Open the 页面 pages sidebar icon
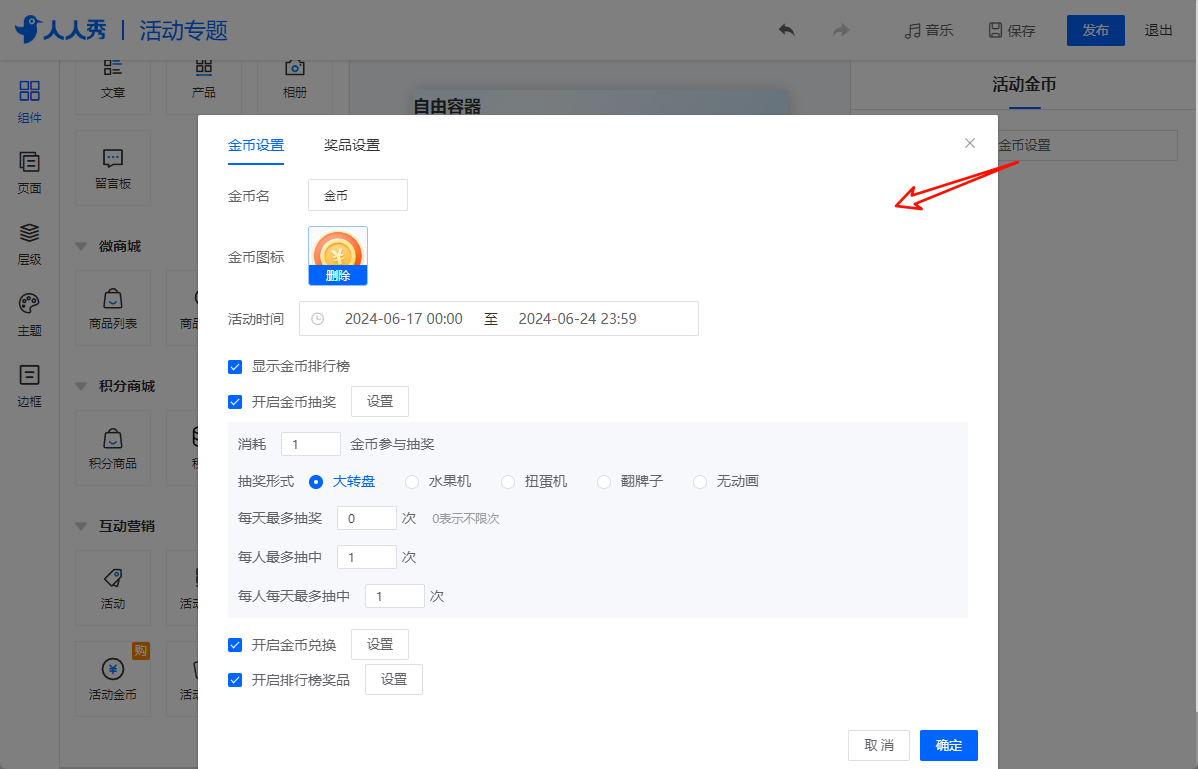Image resolution: width=1198 pixels, height=769 pixels. pyautogui.click(x=29, y=163)
